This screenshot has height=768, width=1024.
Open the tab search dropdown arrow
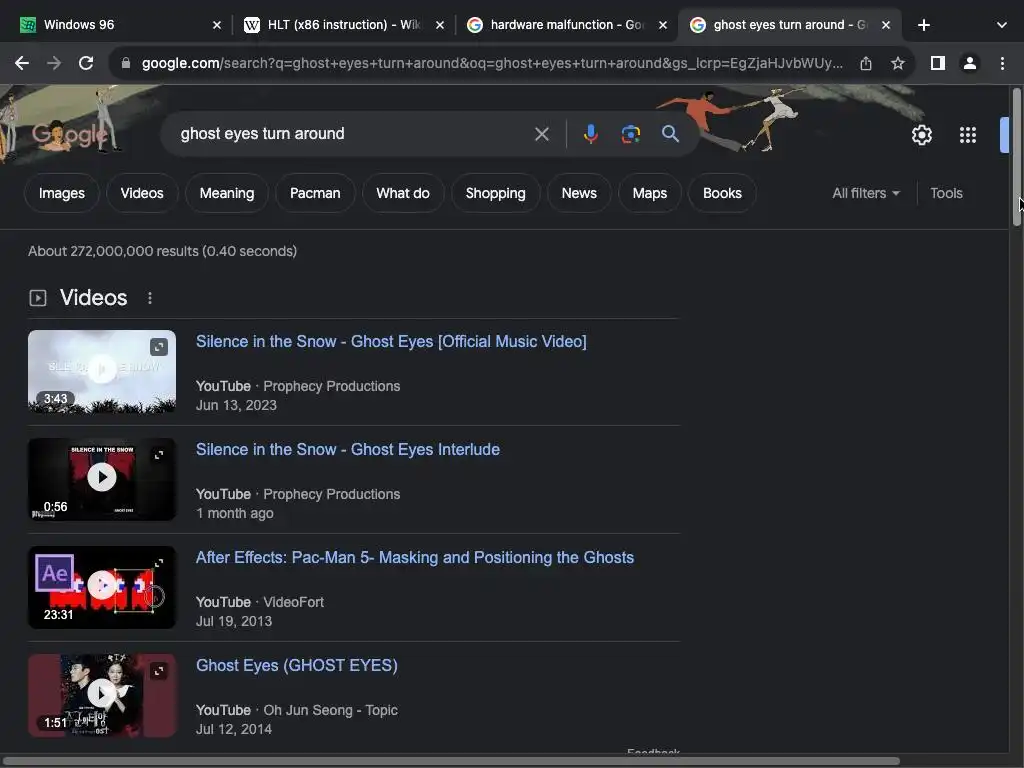pyautogui.click(x=1002, y=25)
